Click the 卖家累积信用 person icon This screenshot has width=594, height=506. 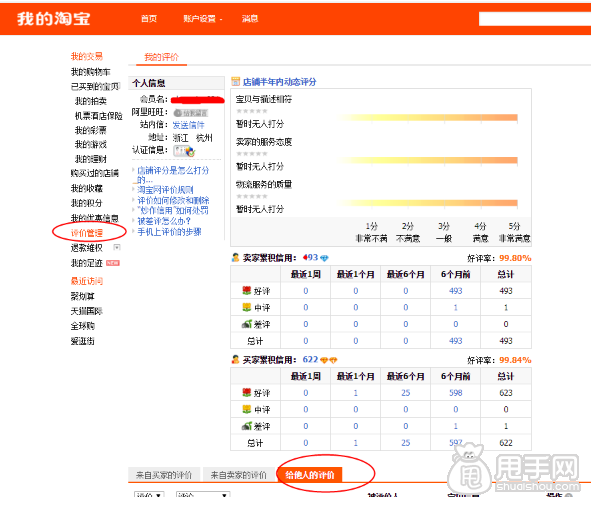click(235, 258)
